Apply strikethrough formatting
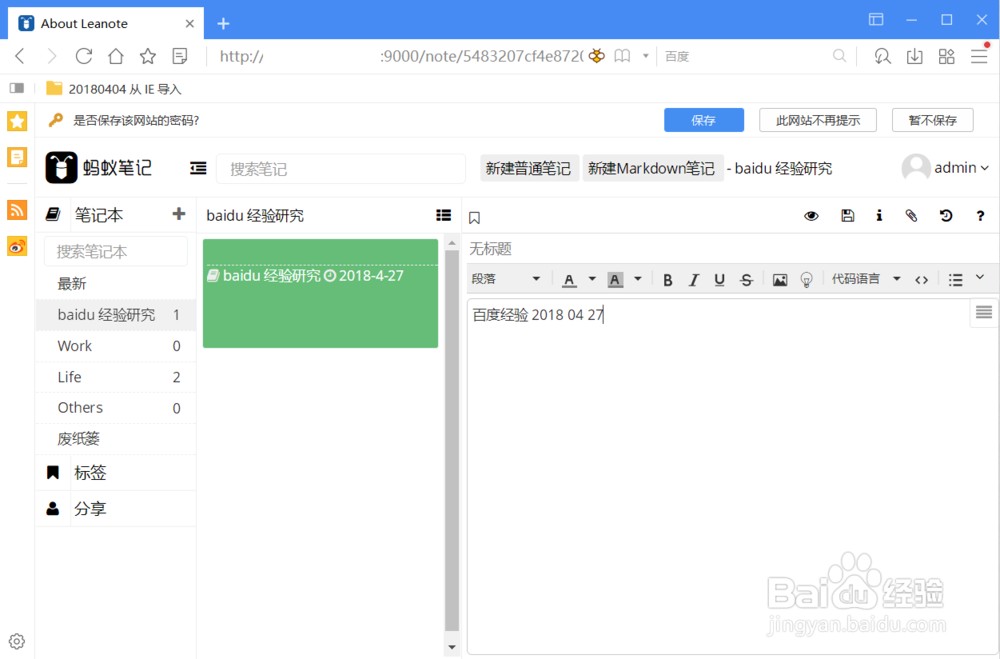 click(746, 279)
